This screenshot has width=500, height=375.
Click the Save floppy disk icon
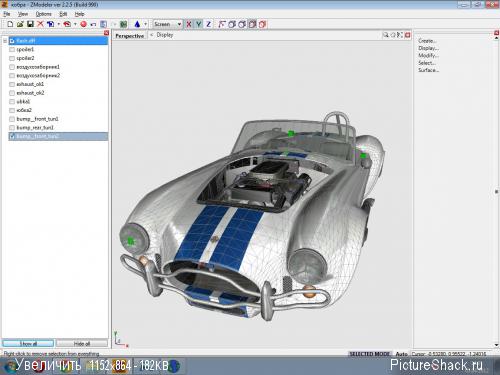click(x=30, y=24)
